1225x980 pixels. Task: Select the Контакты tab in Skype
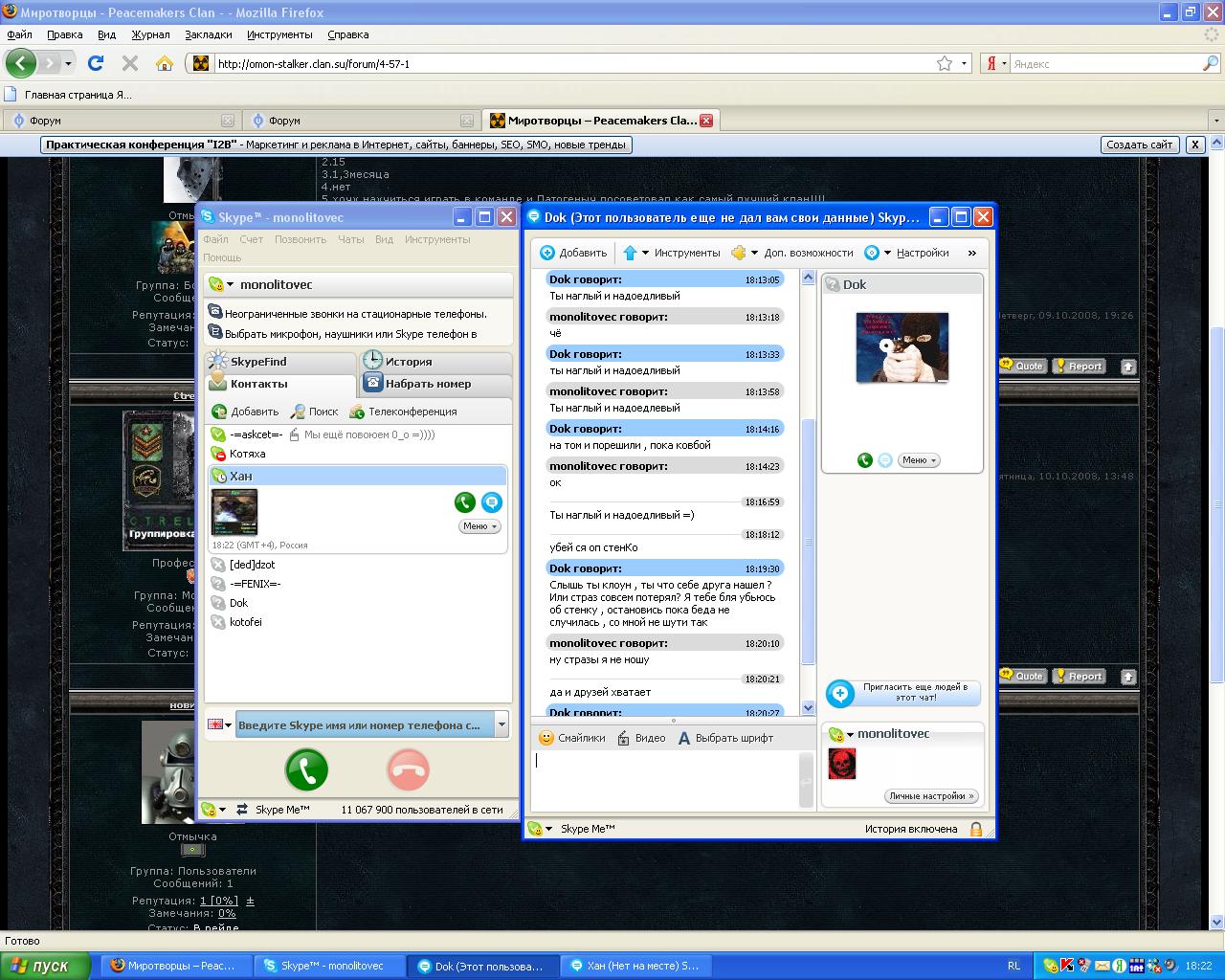(279, 384)
